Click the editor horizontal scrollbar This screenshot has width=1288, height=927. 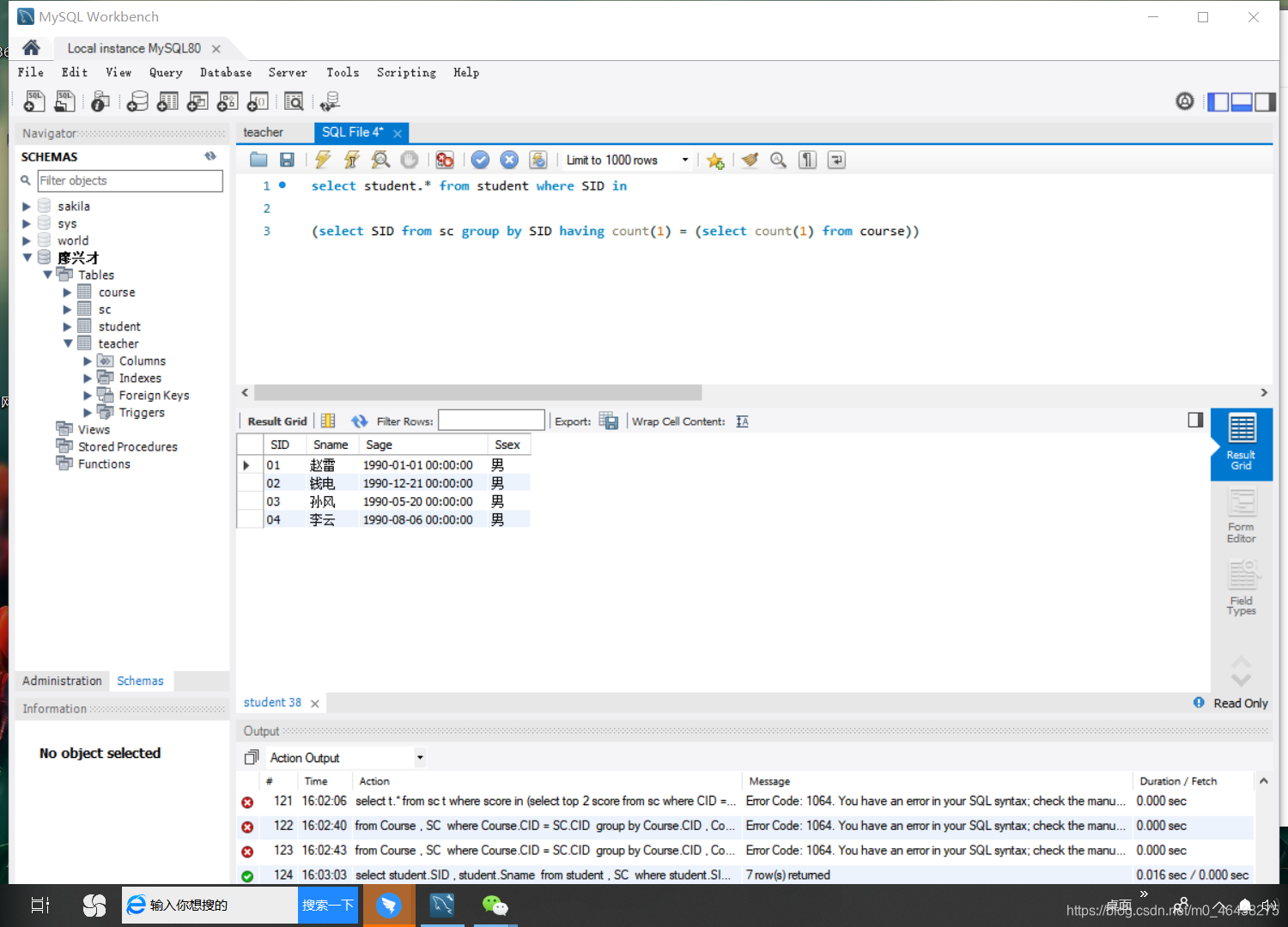pos(478,392)
